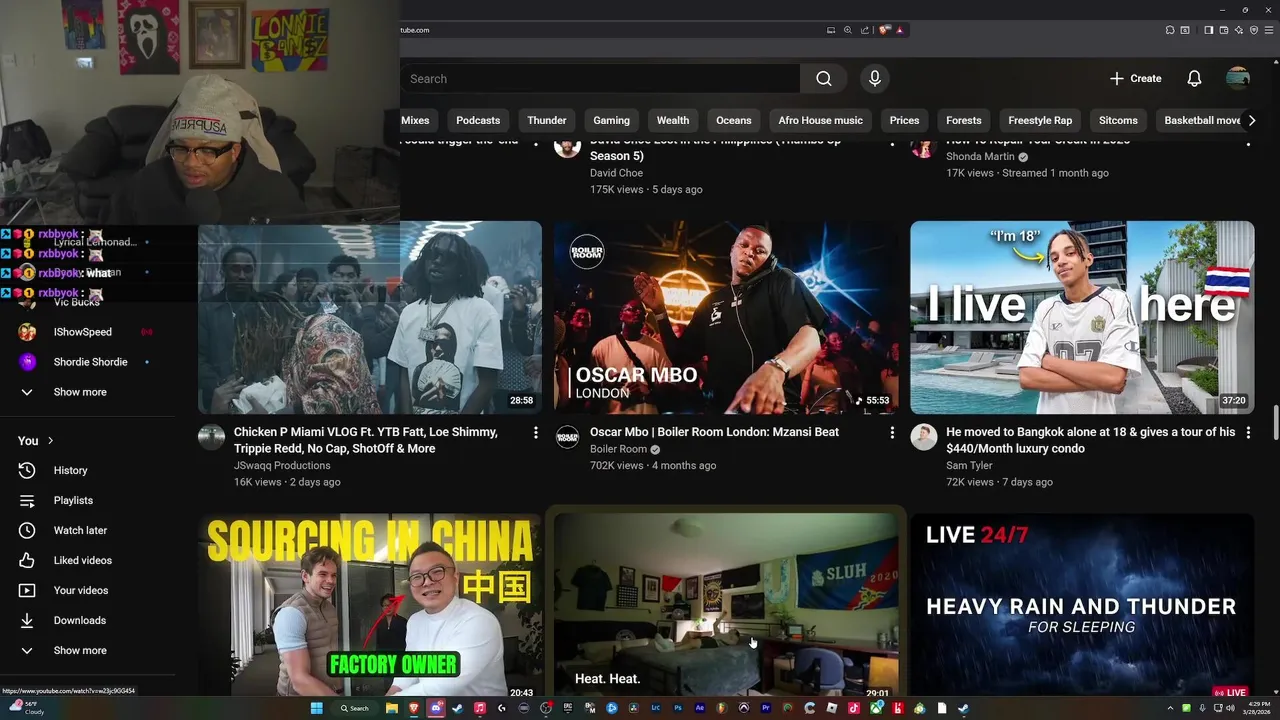Open Brave Wallet icon

tap(1223, 30)
